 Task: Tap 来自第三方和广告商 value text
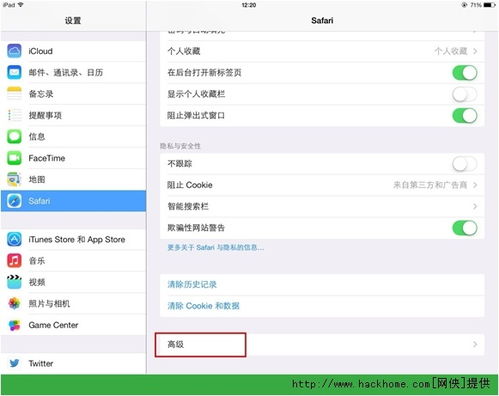(x=430, y=185)
